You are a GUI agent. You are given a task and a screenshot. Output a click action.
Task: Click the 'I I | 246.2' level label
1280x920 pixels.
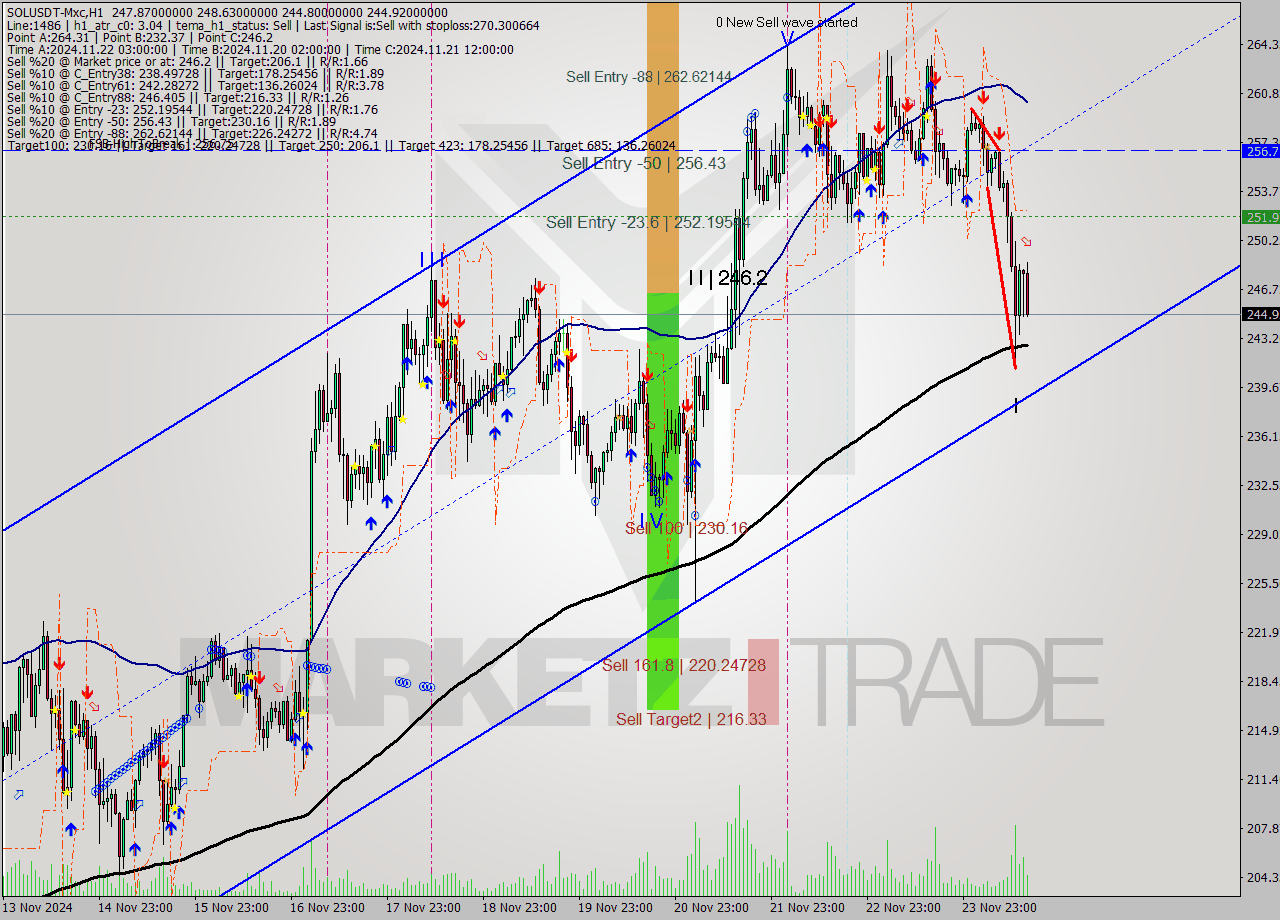(728, 278)
